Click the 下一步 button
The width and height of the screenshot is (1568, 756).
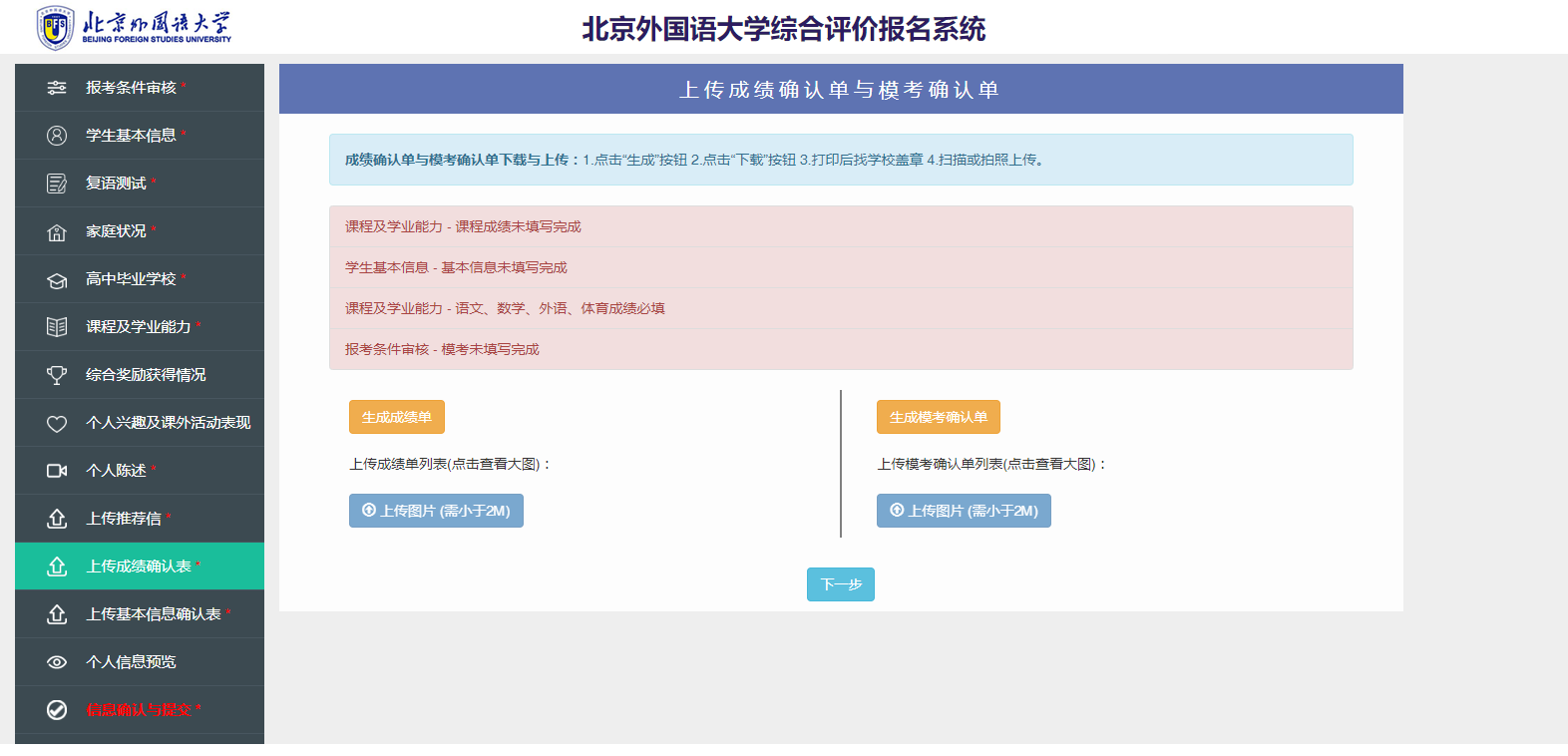coord(841,584)
